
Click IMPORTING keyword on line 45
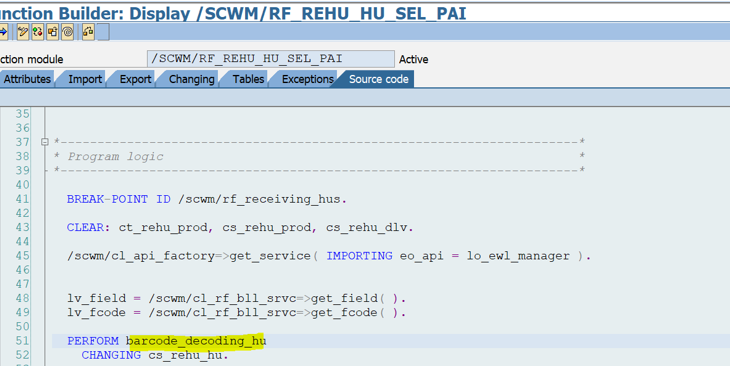click(359, 256)
